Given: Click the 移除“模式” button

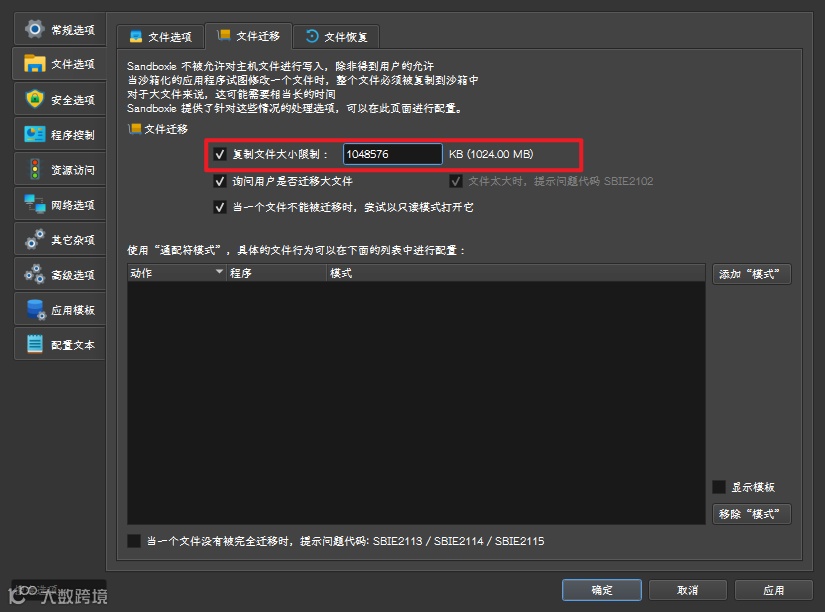Looking at the screenshot, I should click(x=751, y=514).
